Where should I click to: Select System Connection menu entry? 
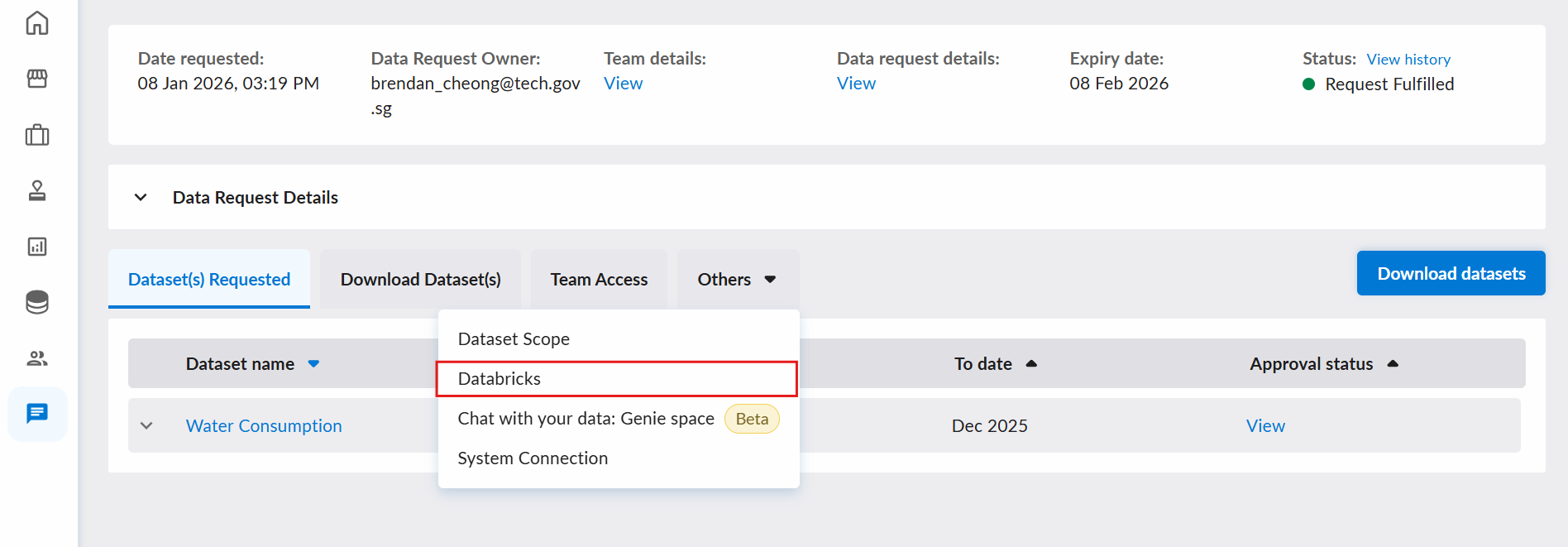[619, 458]
